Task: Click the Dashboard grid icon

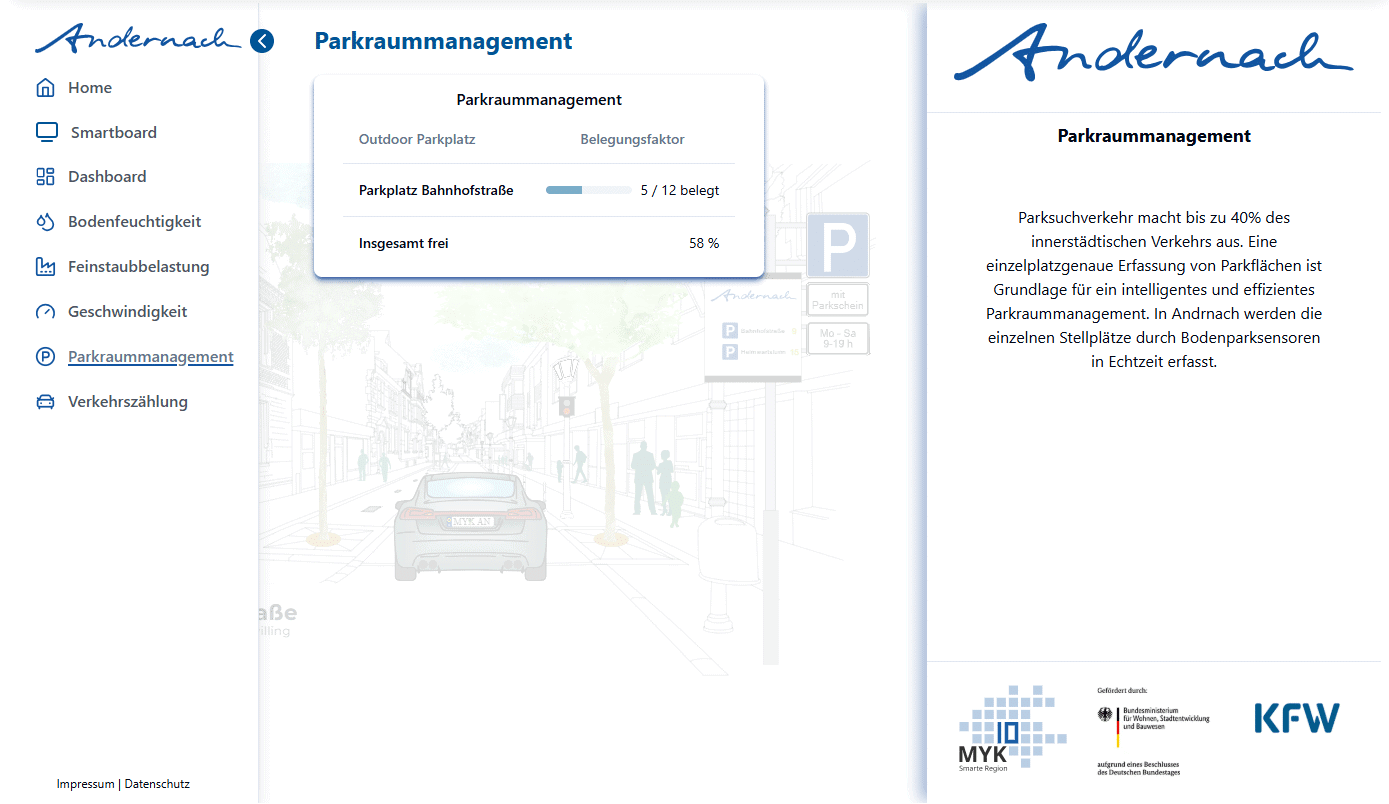Action: click(45, 177)
